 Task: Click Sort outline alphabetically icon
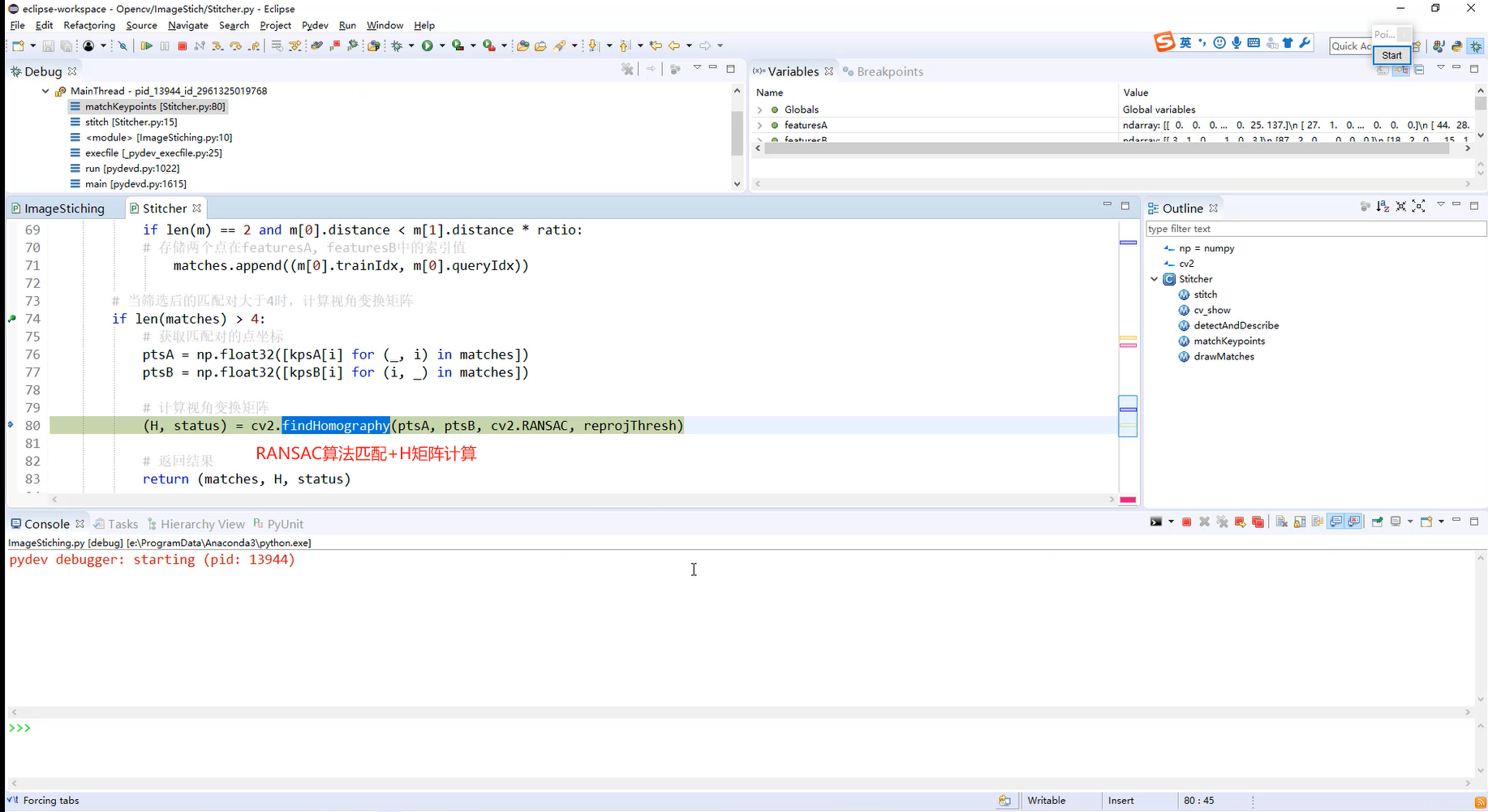(1383, 206)
